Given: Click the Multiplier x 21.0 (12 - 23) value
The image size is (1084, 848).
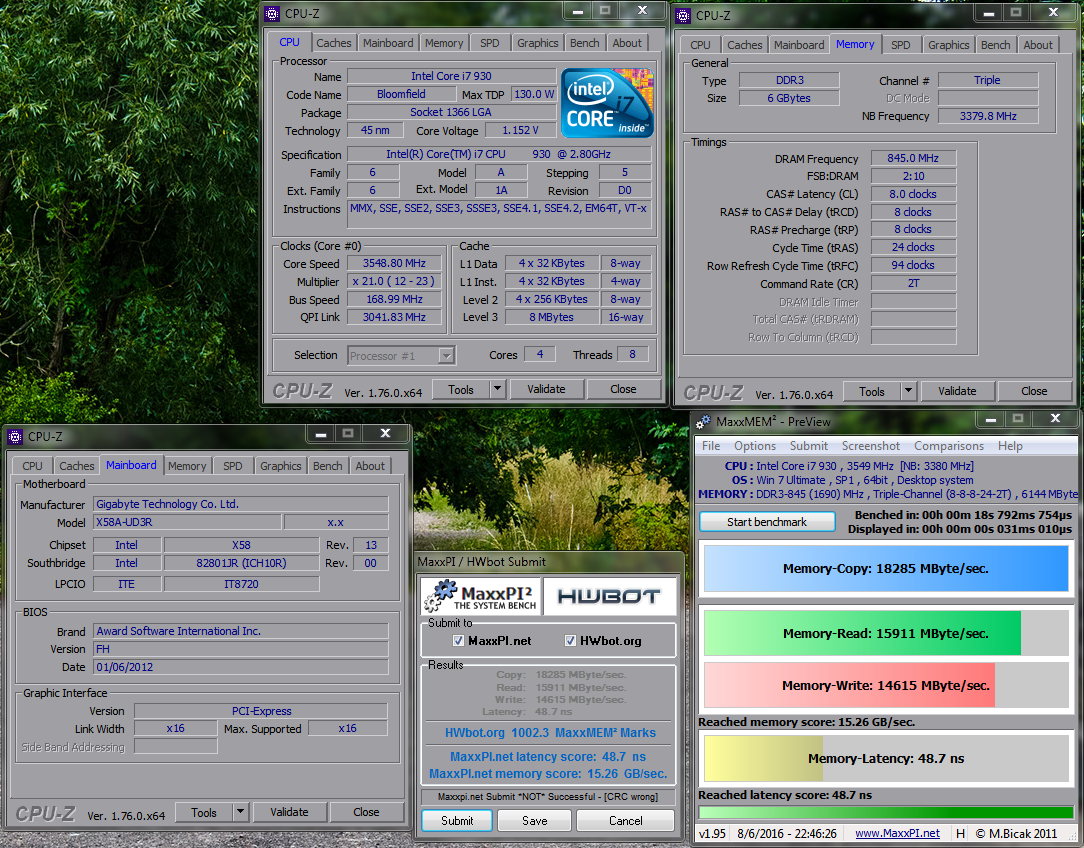Looking at the screenshot, I should point(395,281).
